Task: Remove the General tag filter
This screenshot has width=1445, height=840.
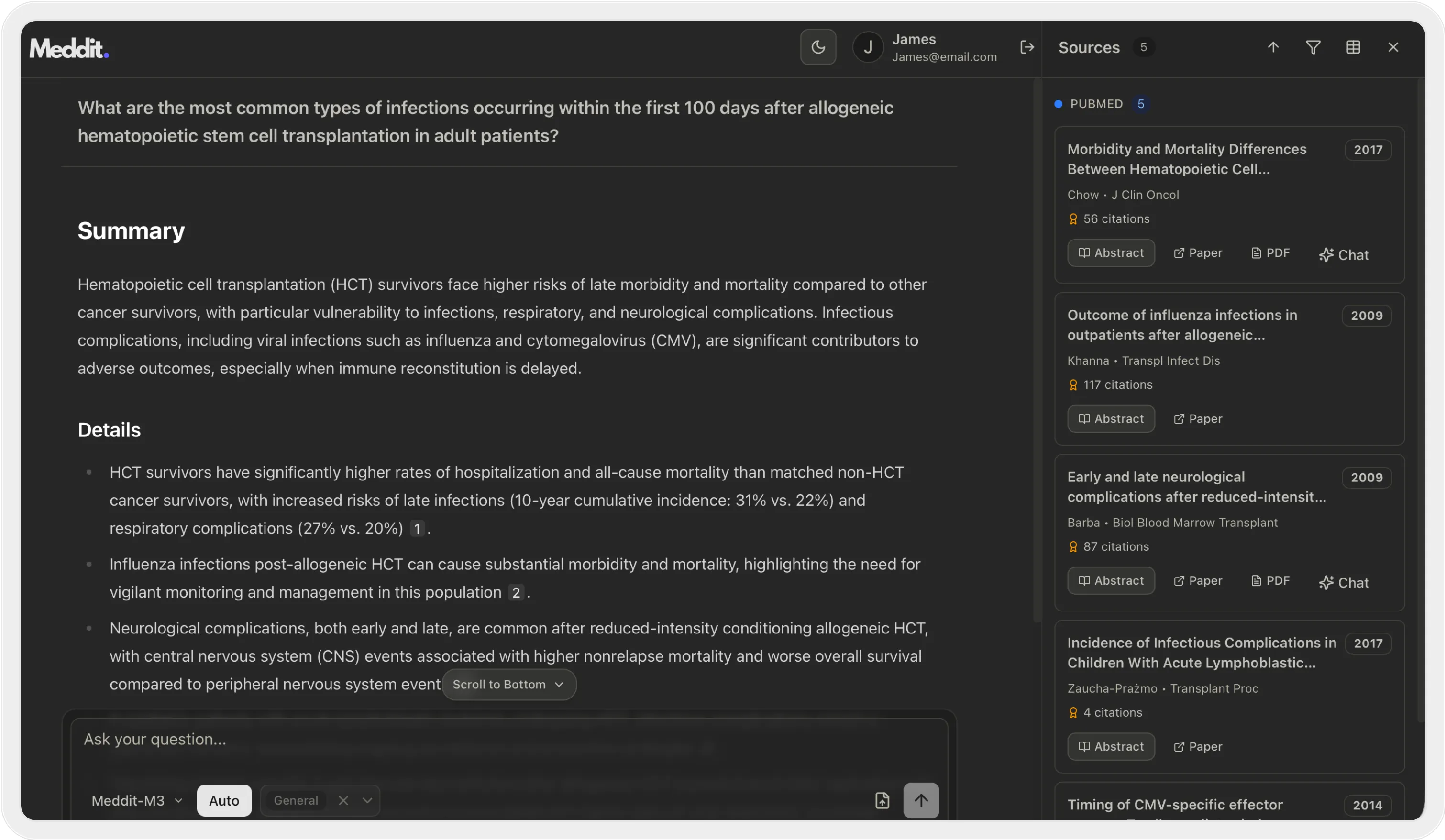Action: [x=343, y=800]
